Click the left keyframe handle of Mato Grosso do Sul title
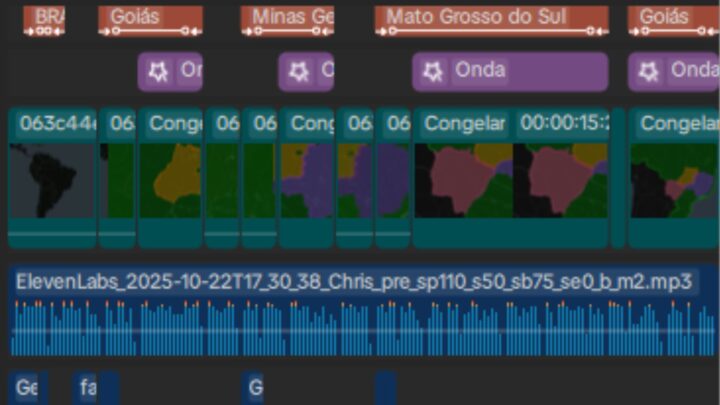Viewport: 720px width, 405px height. click(x=393, y=31)
